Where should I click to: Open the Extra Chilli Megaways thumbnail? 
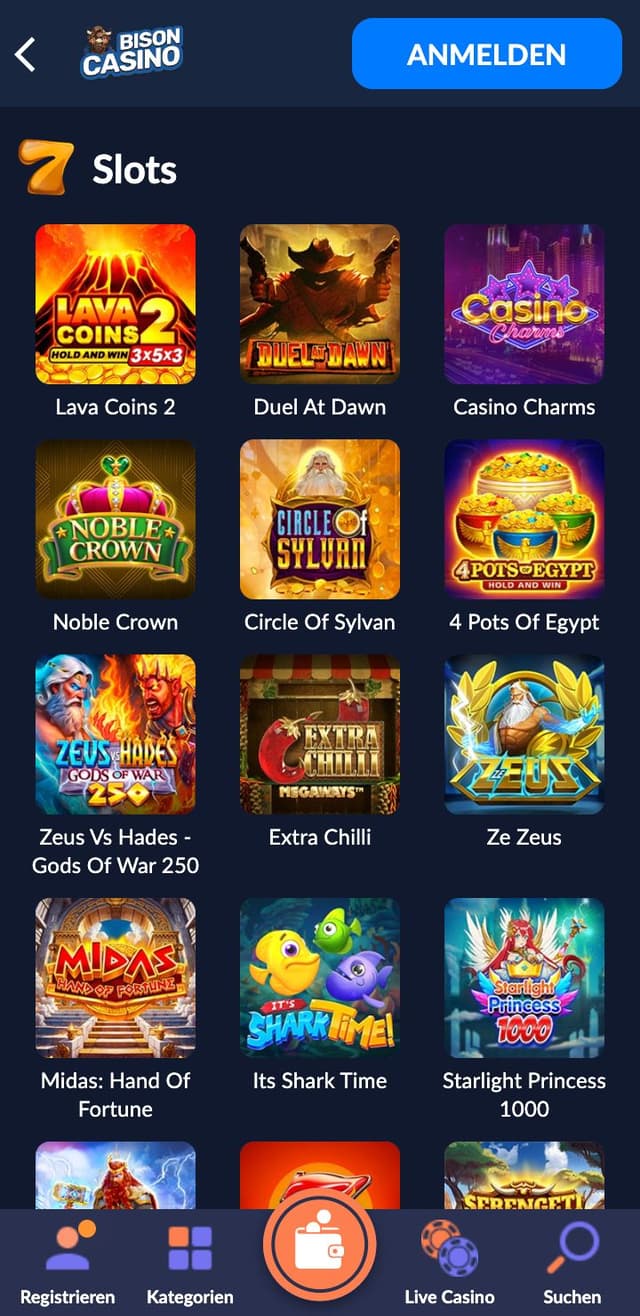320,735
